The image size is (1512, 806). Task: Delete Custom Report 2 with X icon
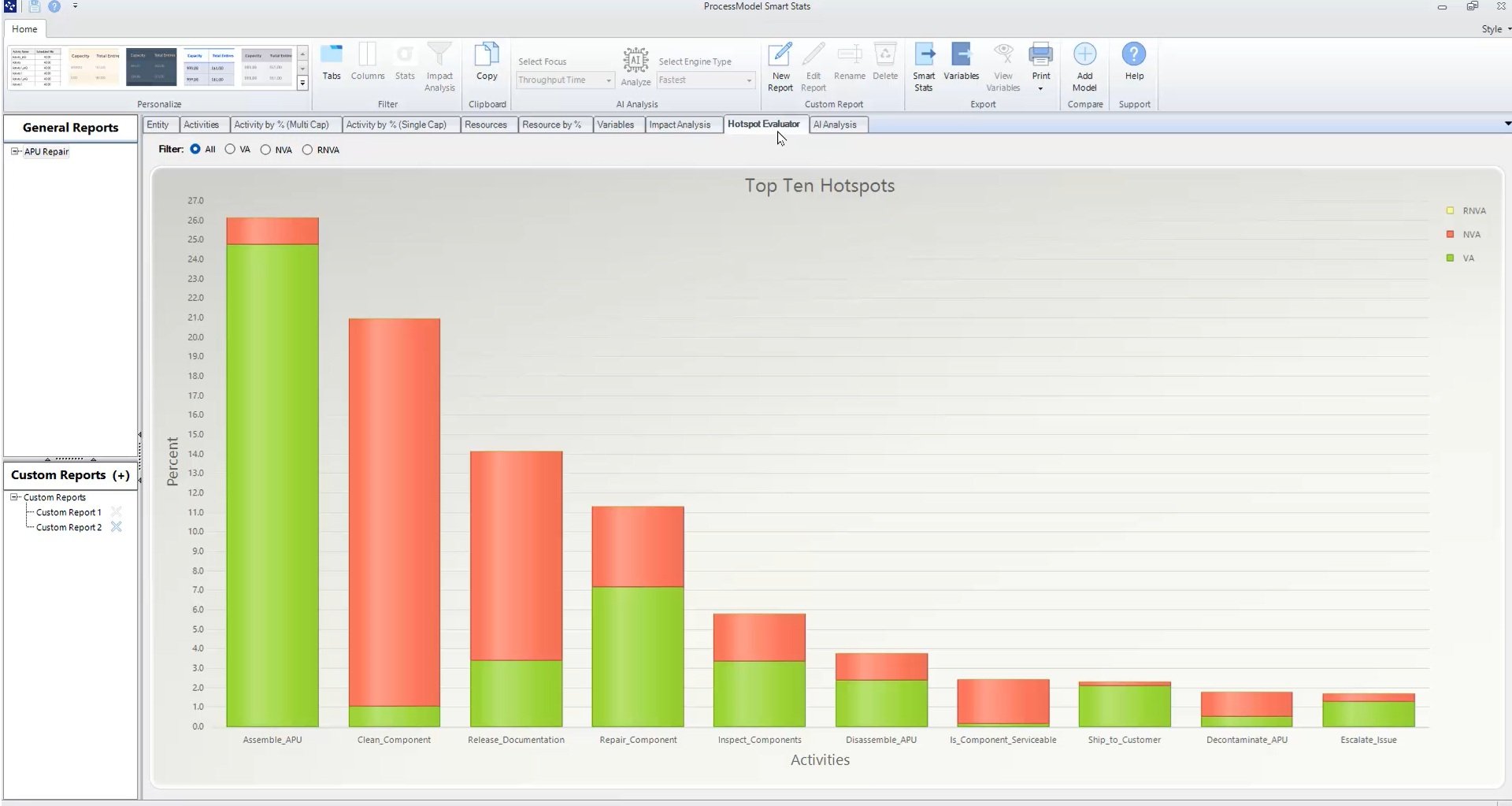pos(117,527)
